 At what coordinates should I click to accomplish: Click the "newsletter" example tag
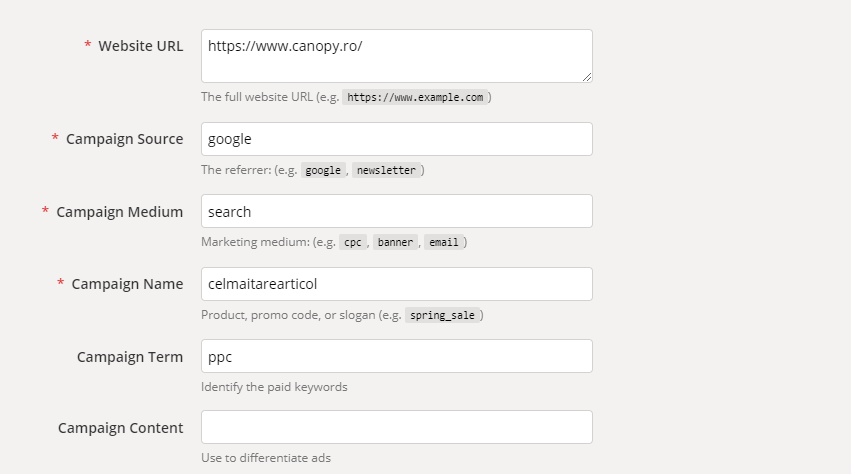point(385,170)
